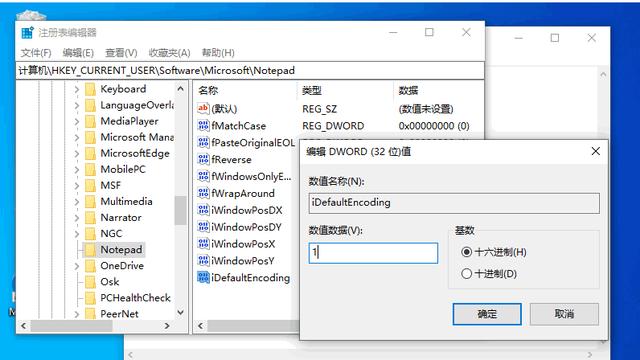Expand the OneDrive tree node
640x360 pixels.
pos(77,266)
